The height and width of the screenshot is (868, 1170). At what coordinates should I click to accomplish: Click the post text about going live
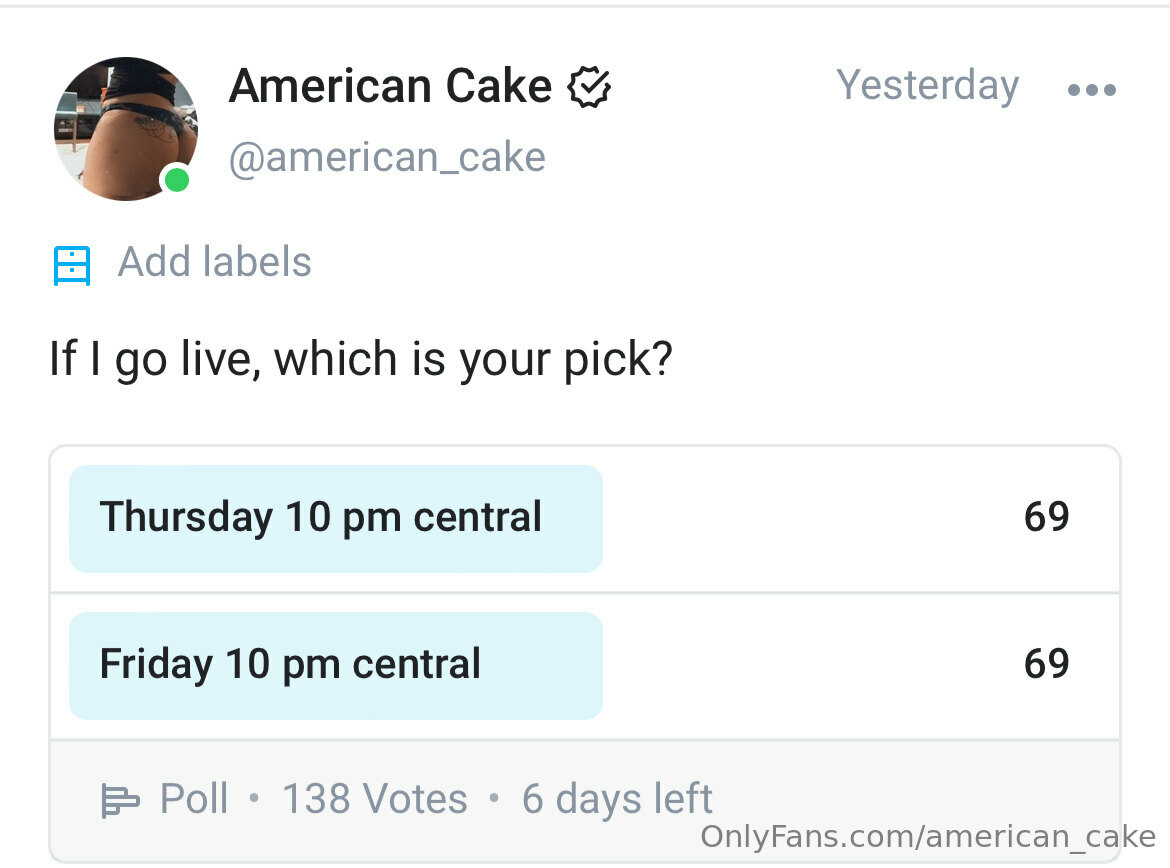361,360
